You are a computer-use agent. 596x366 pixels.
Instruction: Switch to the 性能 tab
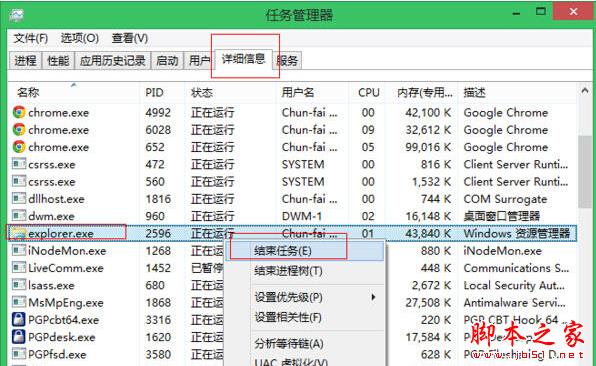click(58, 60)
